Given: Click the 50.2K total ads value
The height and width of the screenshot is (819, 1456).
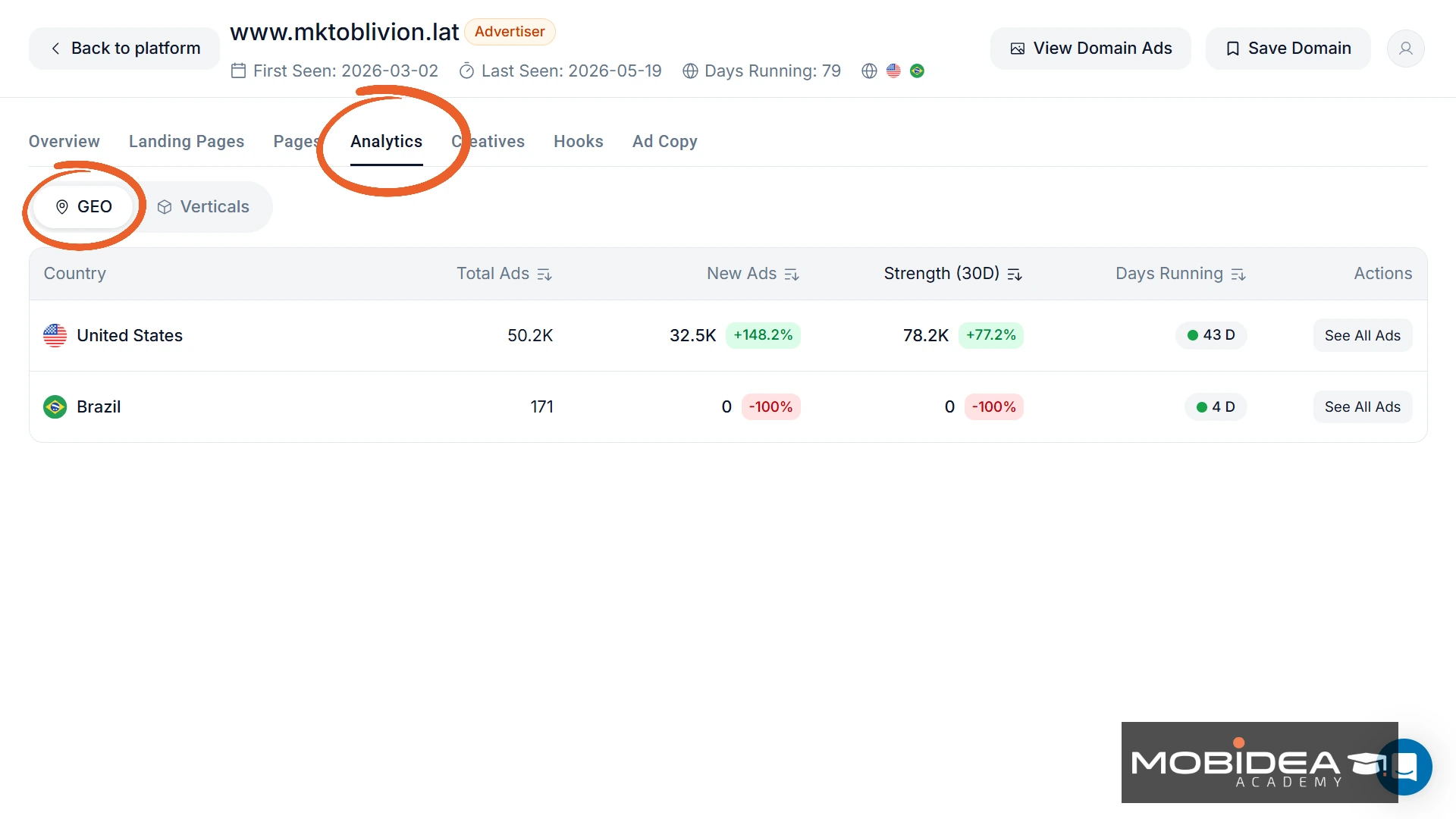Looking at the screenshot, I should 530,335.
